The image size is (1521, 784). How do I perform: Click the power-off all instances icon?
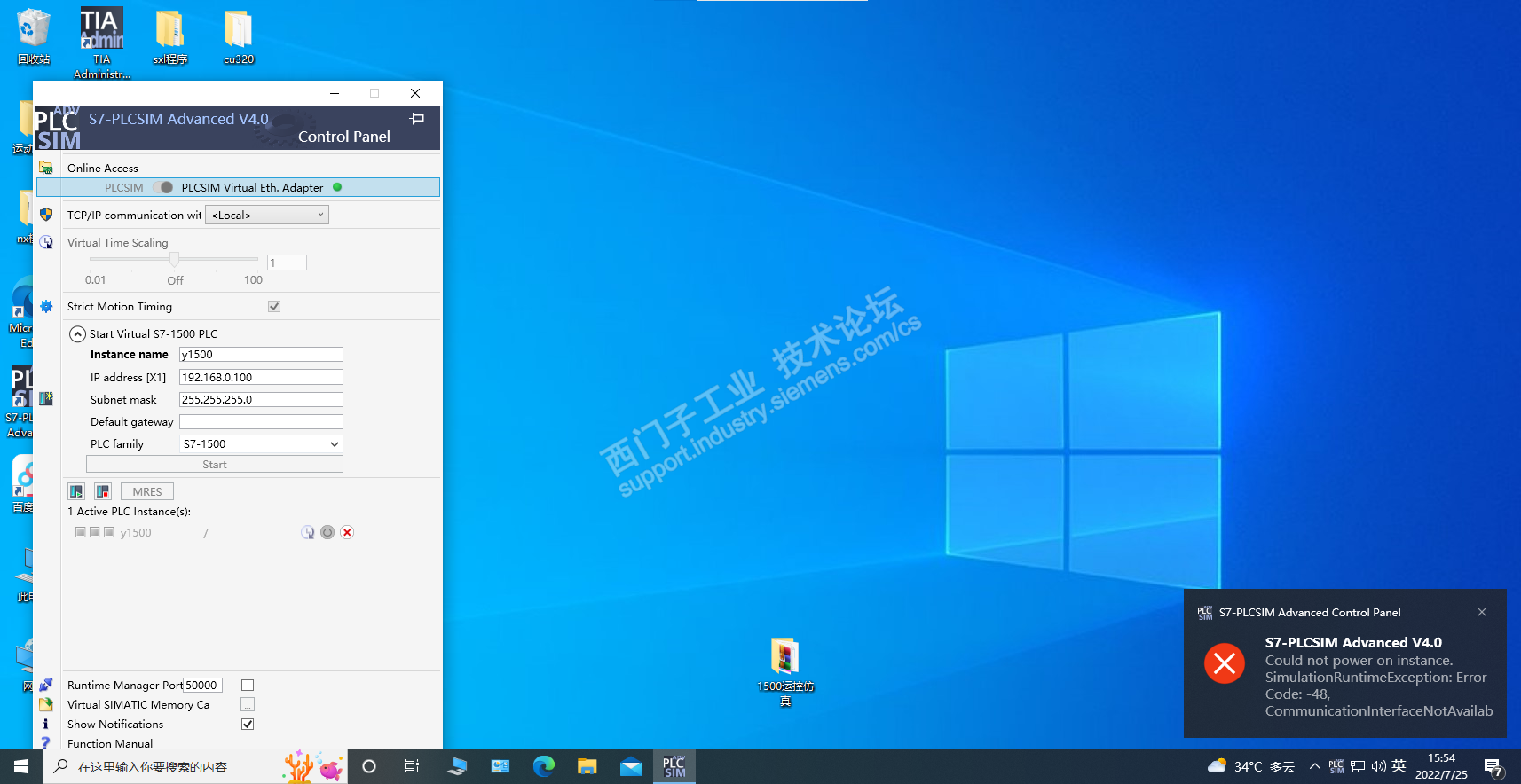103,491
